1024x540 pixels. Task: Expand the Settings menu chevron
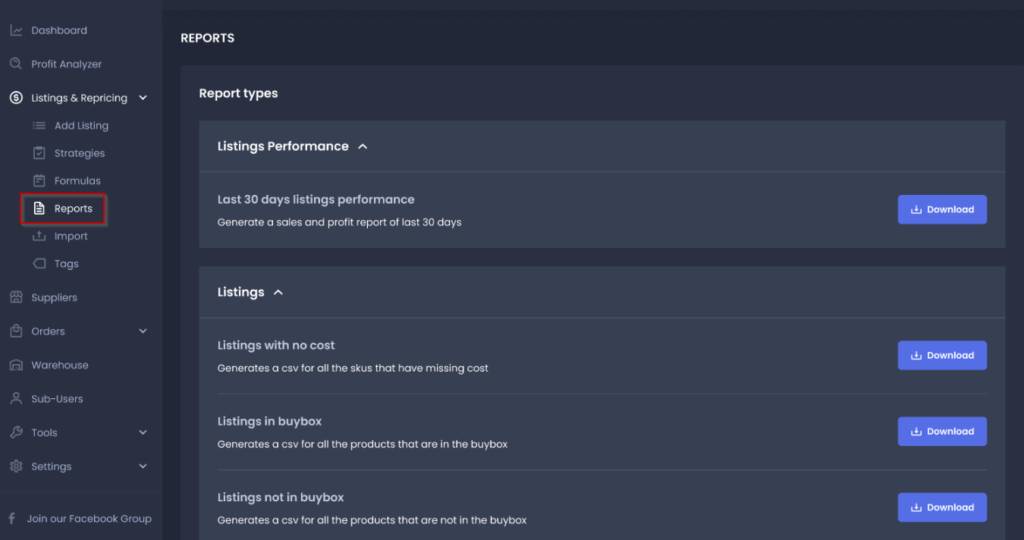143,466
